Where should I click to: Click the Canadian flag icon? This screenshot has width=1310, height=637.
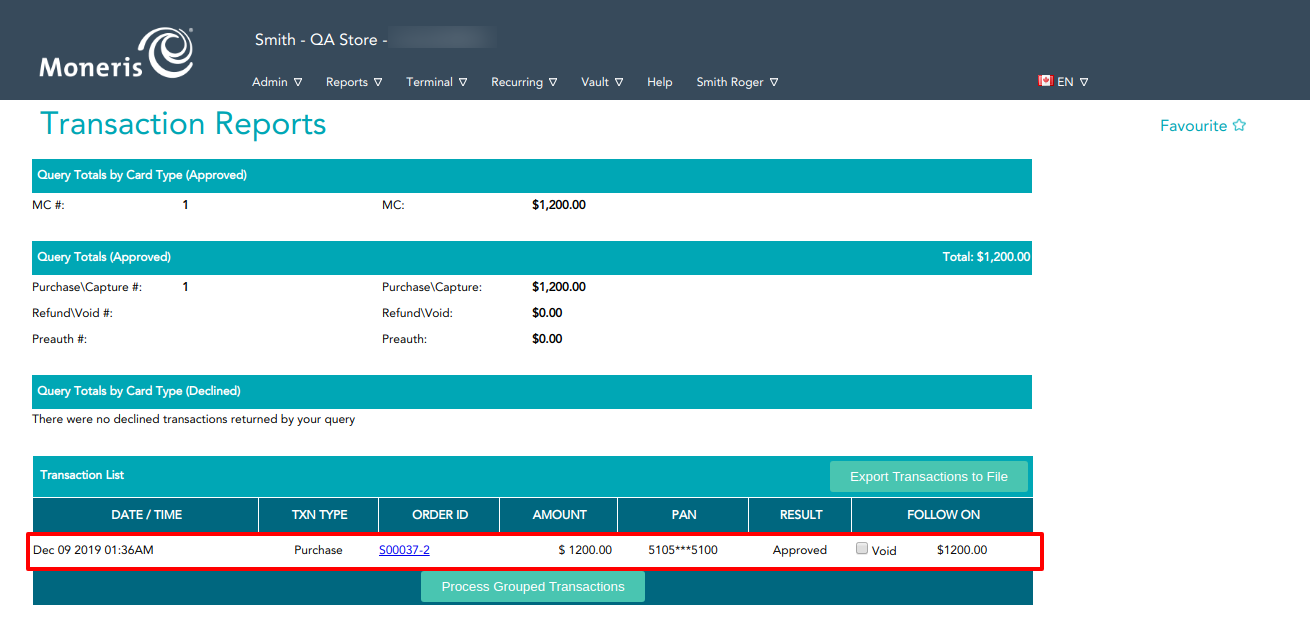1045,81
